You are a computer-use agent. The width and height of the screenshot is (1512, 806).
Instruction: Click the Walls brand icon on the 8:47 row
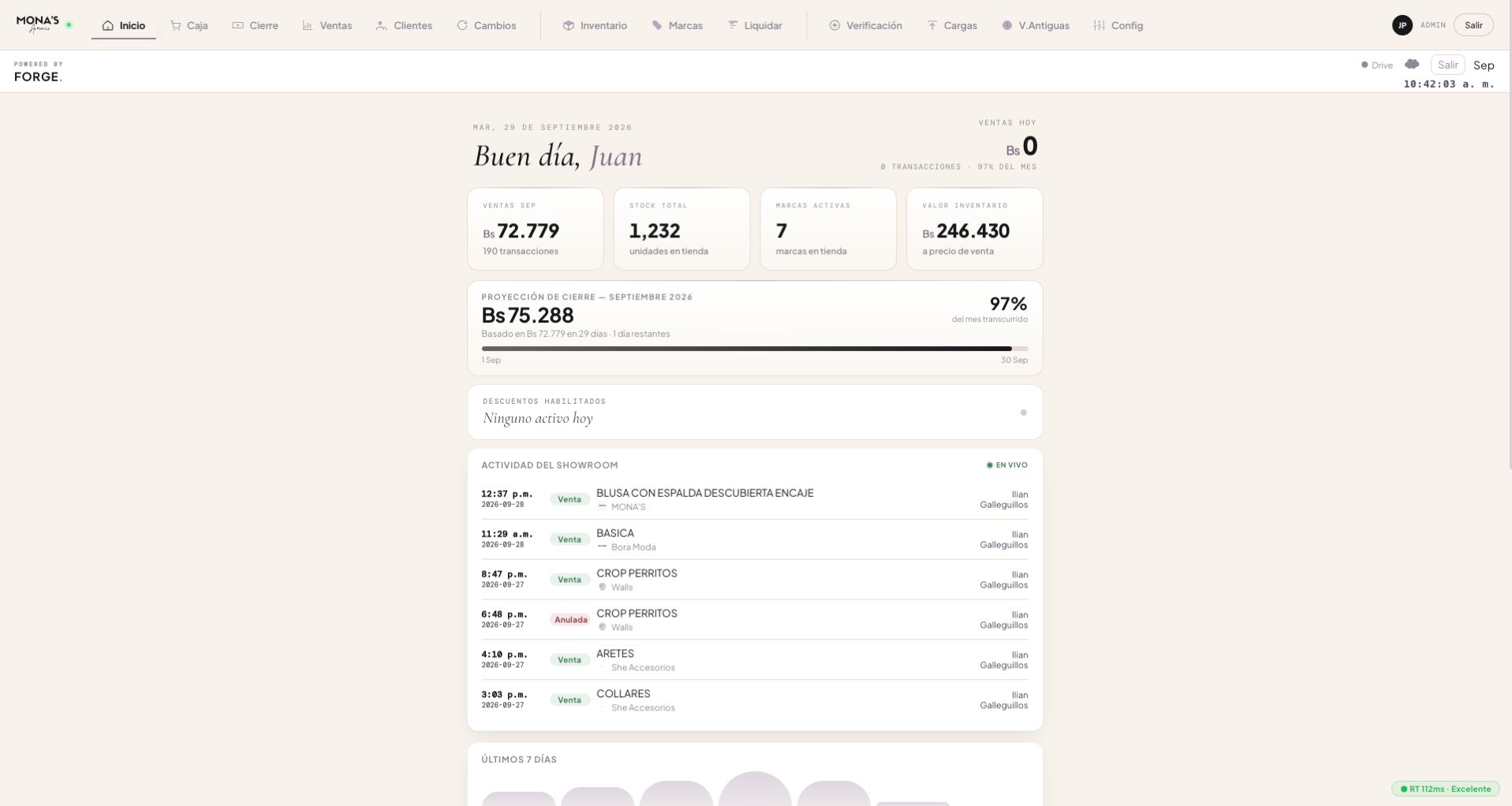click(x=603, y=587)
